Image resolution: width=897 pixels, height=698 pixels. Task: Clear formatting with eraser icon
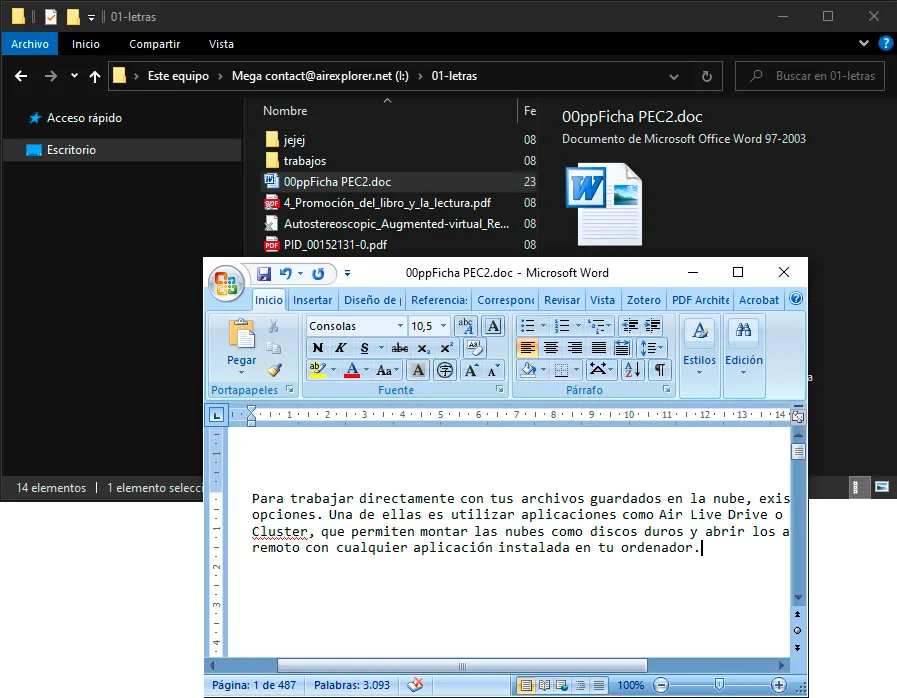[x=475, y=347]
